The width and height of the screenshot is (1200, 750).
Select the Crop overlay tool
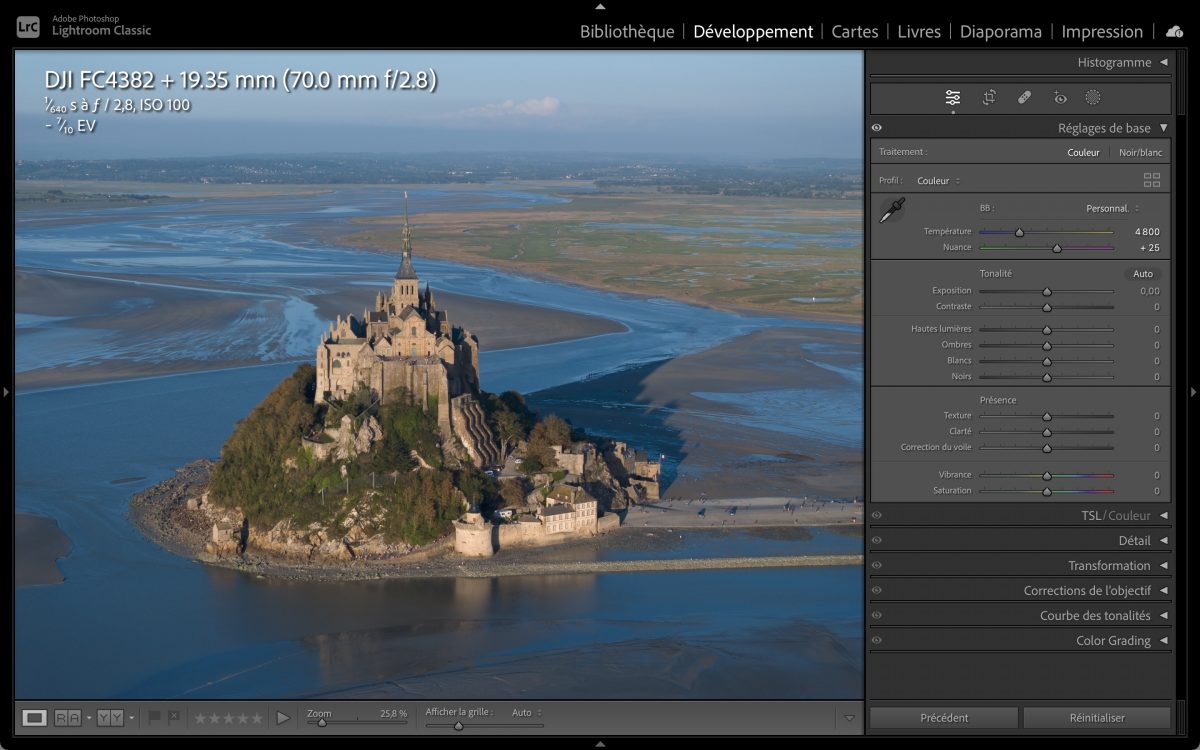click(x=989, y=97)
